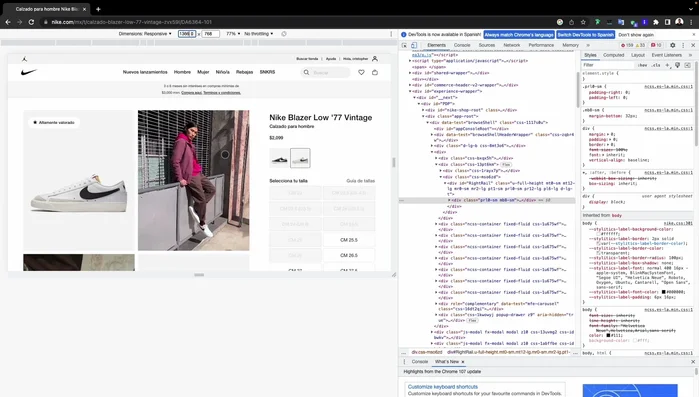Open Nike favorites heart icon
Viewport: 699px width, 397px height.
[x=361, y=72]
